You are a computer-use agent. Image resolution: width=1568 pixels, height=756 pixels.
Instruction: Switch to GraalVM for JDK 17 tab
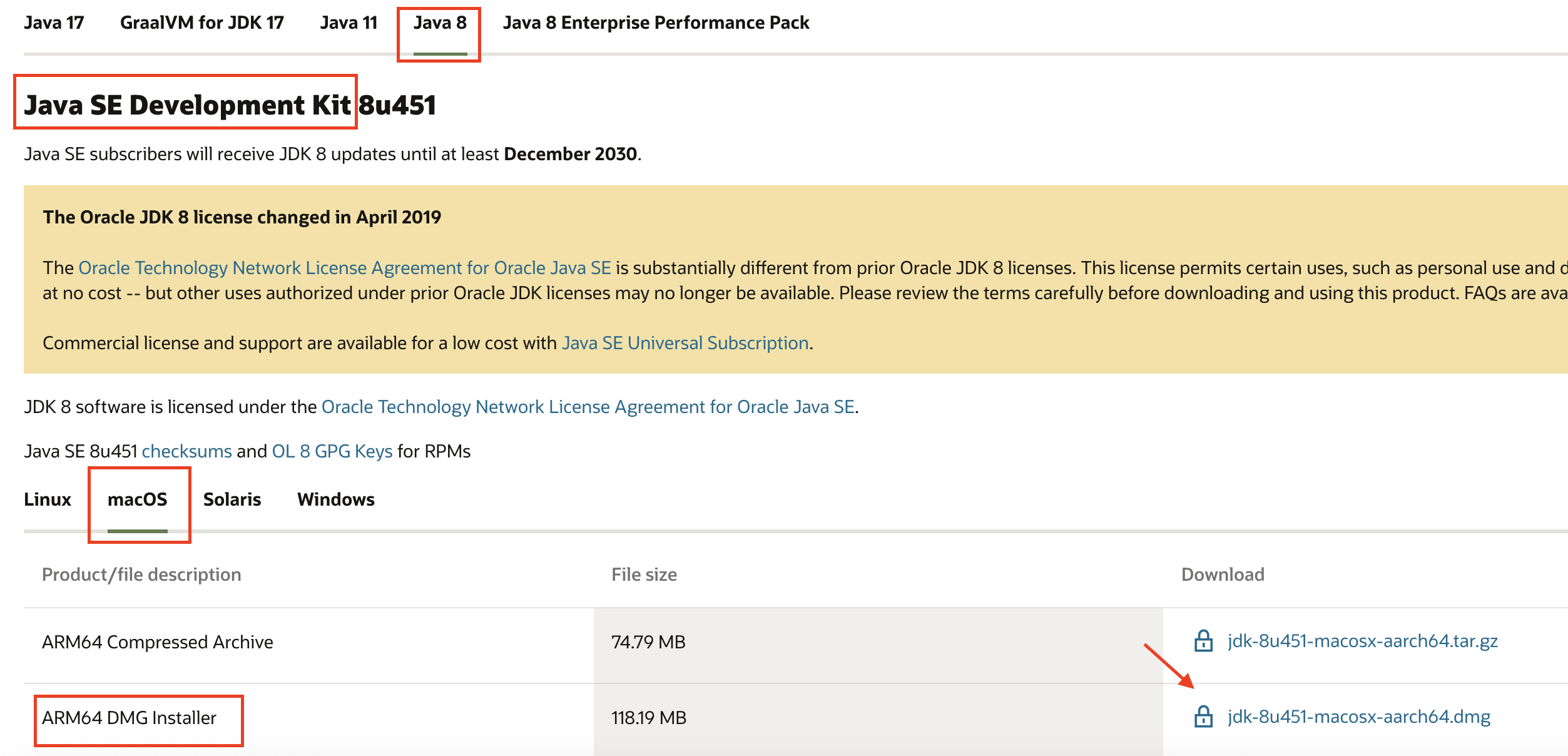click(201, 23)
